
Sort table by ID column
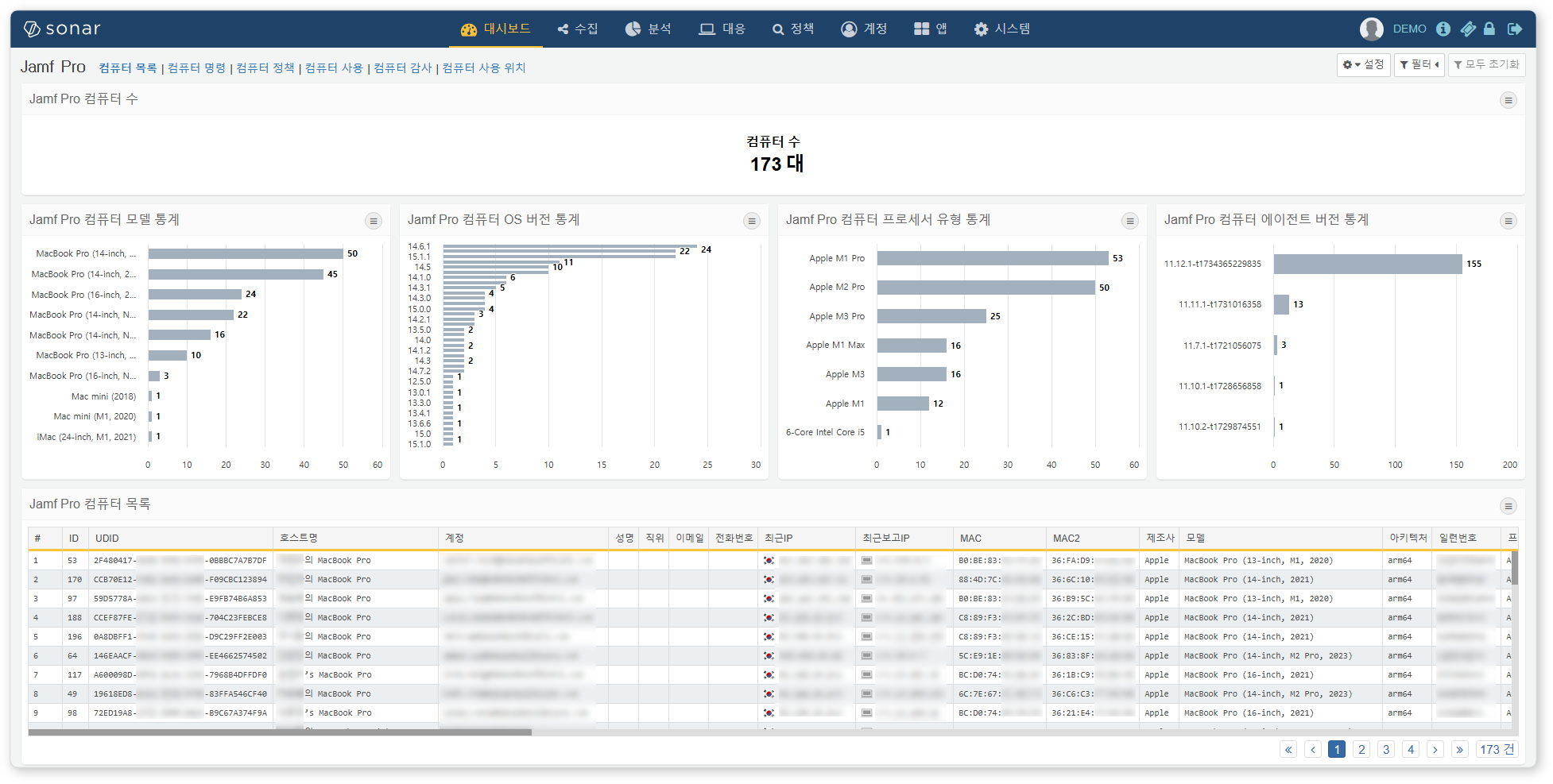coord(74,539)
